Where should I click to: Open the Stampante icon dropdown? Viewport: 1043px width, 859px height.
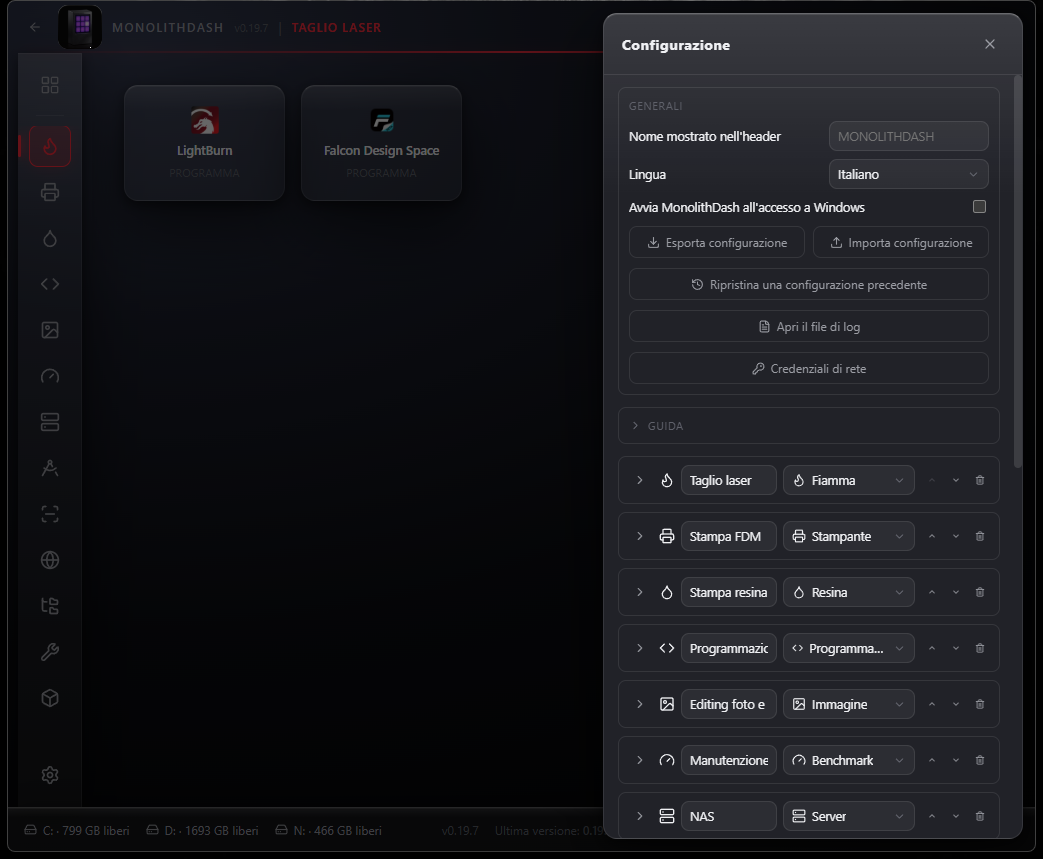point(849,536)
